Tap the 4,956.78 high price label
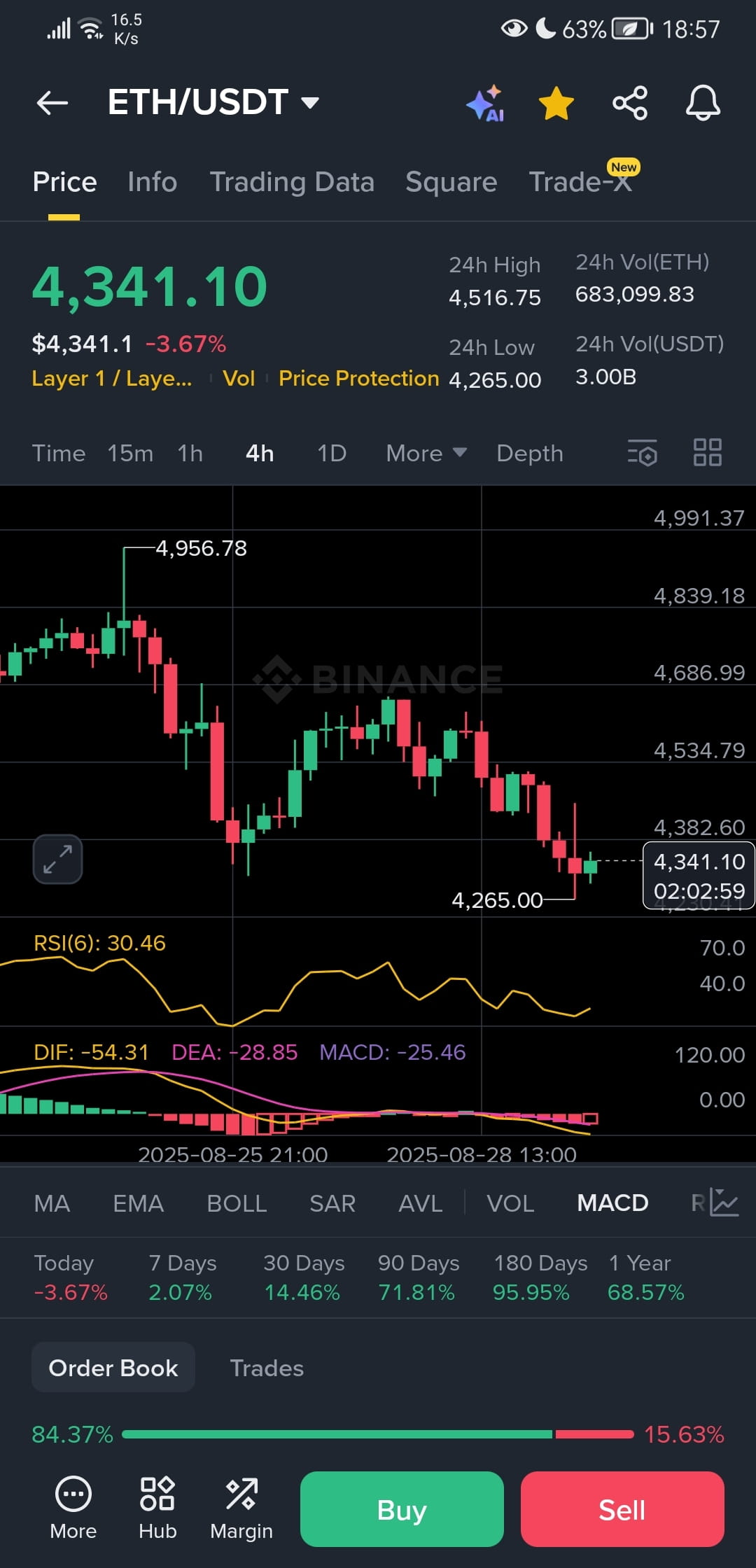756x1568 pixels. click(201, 548)
